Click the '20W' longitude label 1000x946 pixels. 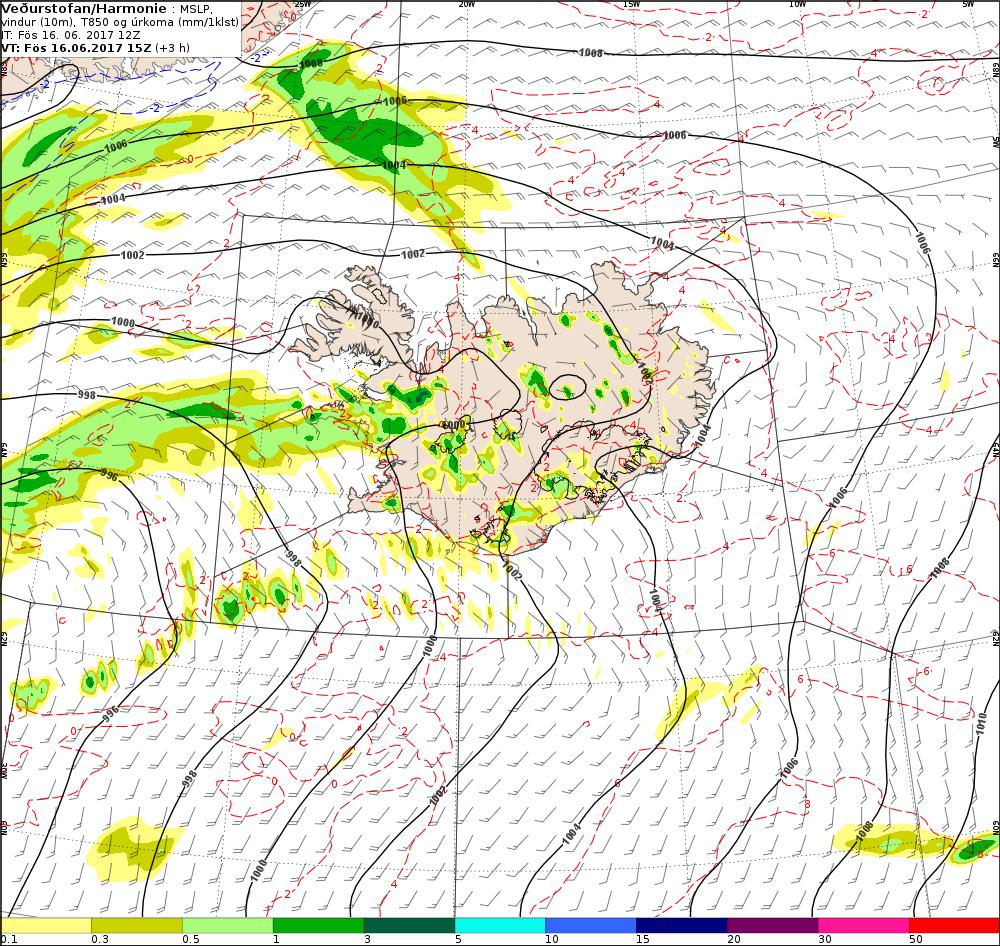point(467,4)
